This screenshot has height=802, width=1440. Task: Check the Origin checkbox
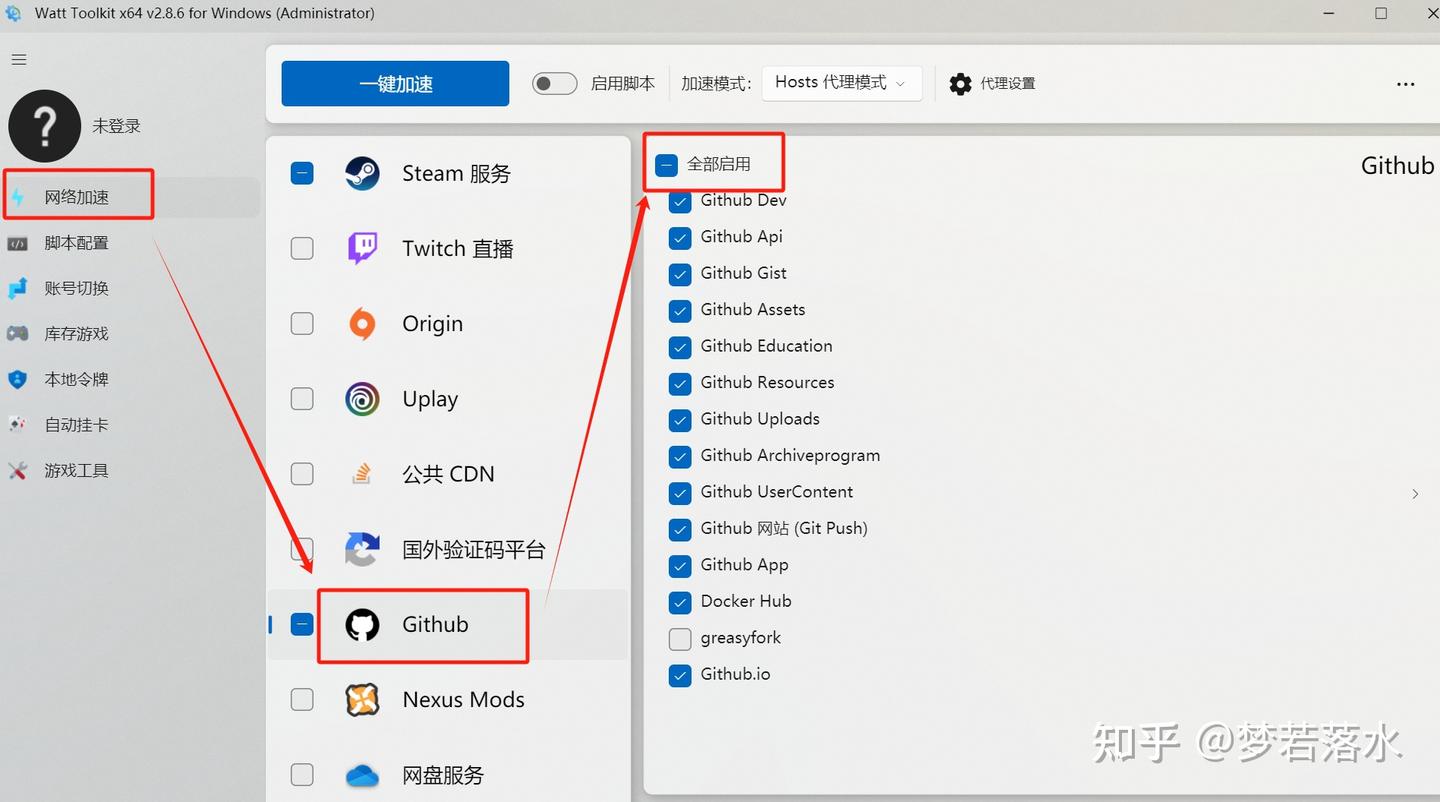302,324
